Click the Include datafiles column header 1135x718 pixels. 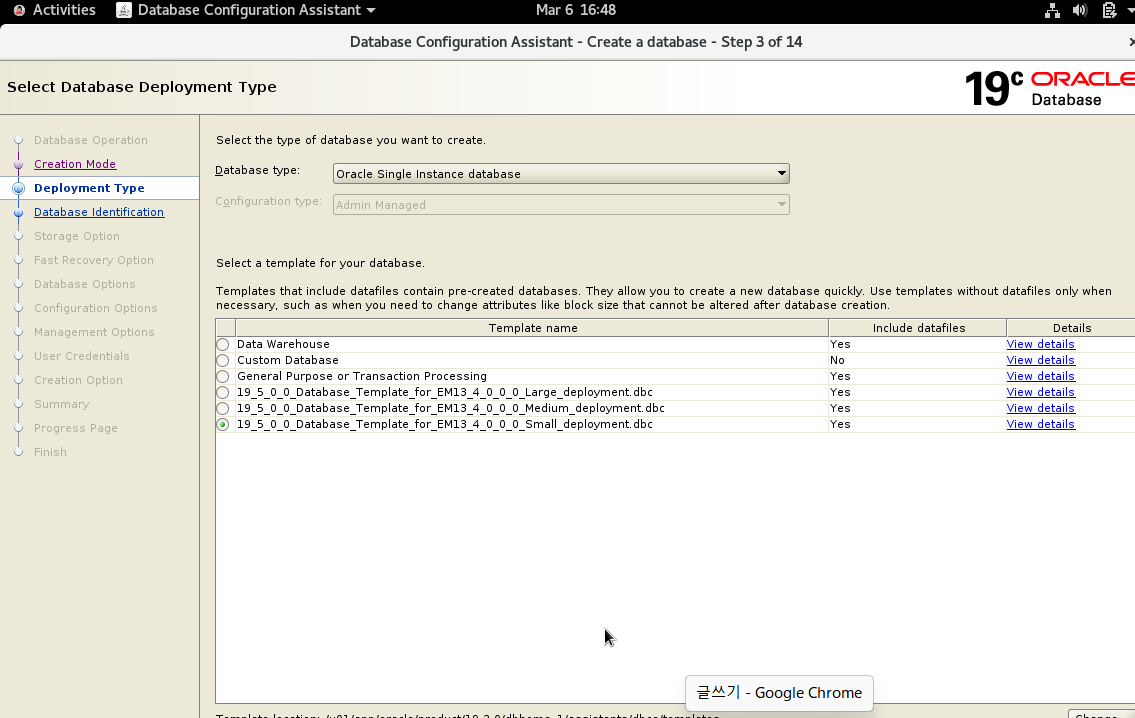pos(918,328)
